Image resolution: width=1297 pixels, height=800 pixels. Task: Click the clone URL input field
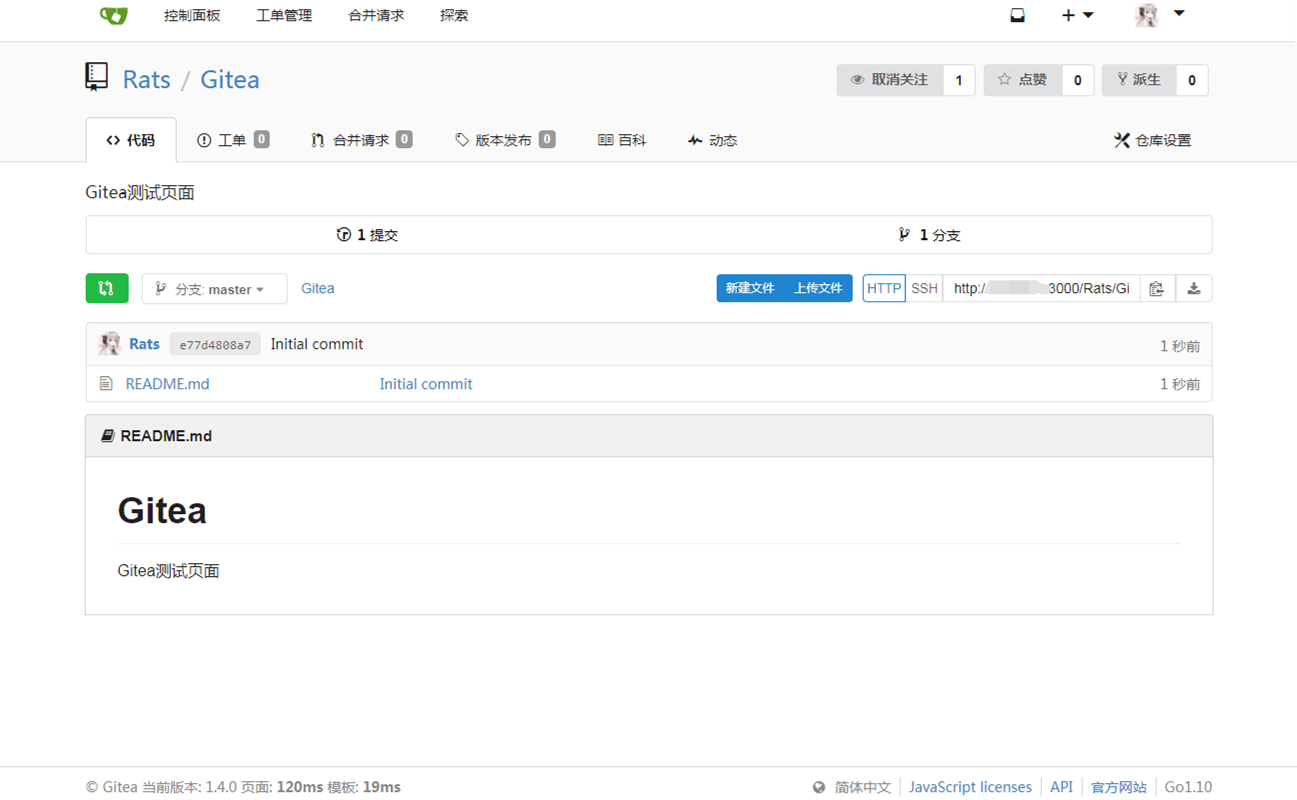click(1041, 288)
